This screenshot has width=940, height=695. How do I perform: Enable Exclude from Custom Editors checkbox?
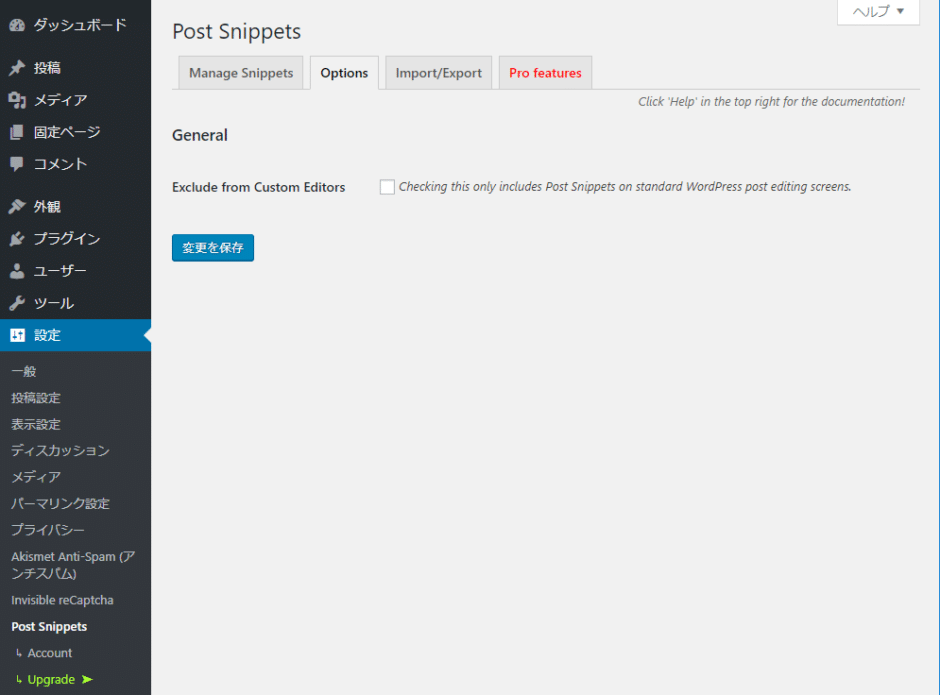(x=387, y=187)
